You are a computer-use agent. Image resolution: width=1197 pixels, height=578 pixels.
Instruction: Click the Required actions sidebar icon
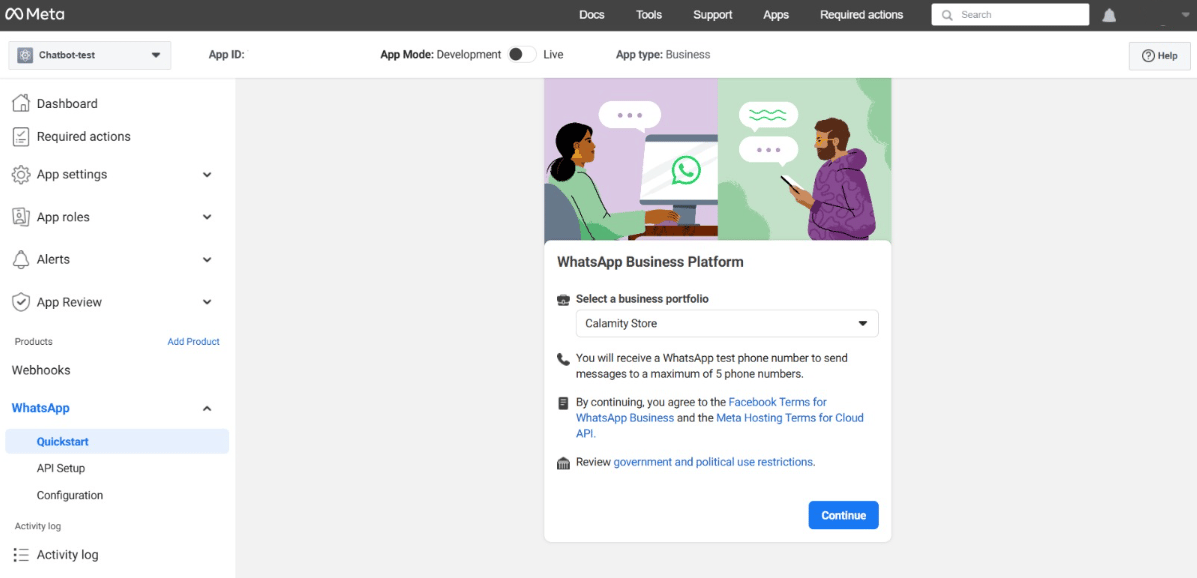coord(20,136)
